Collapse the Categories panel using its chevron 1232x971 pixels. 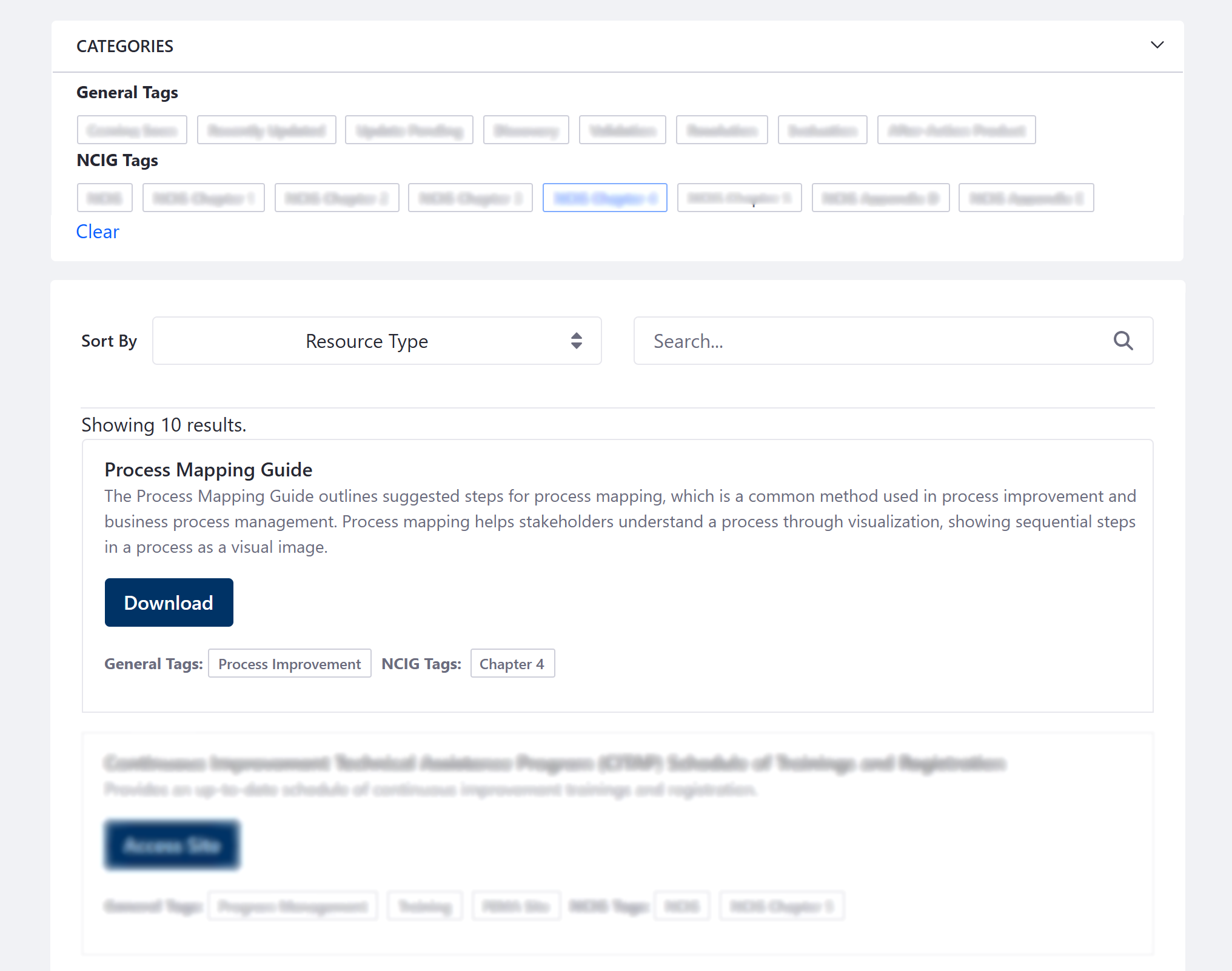point(1157,45)
